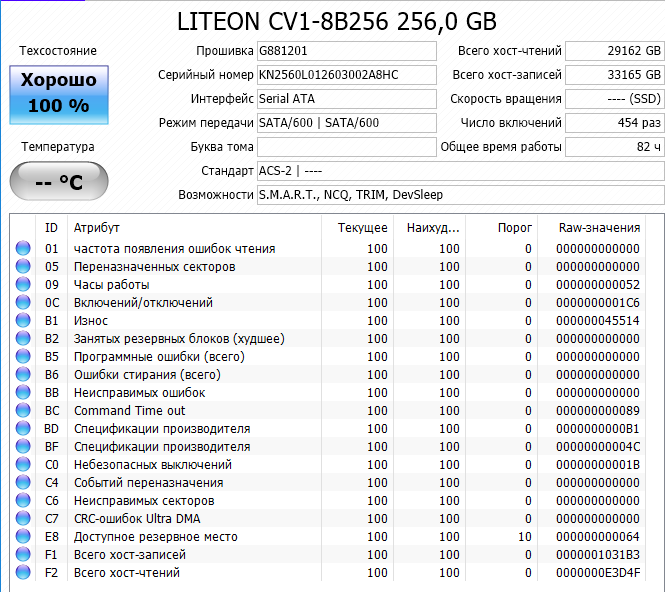Click the Стандарт field showing ACS-2

461,171
